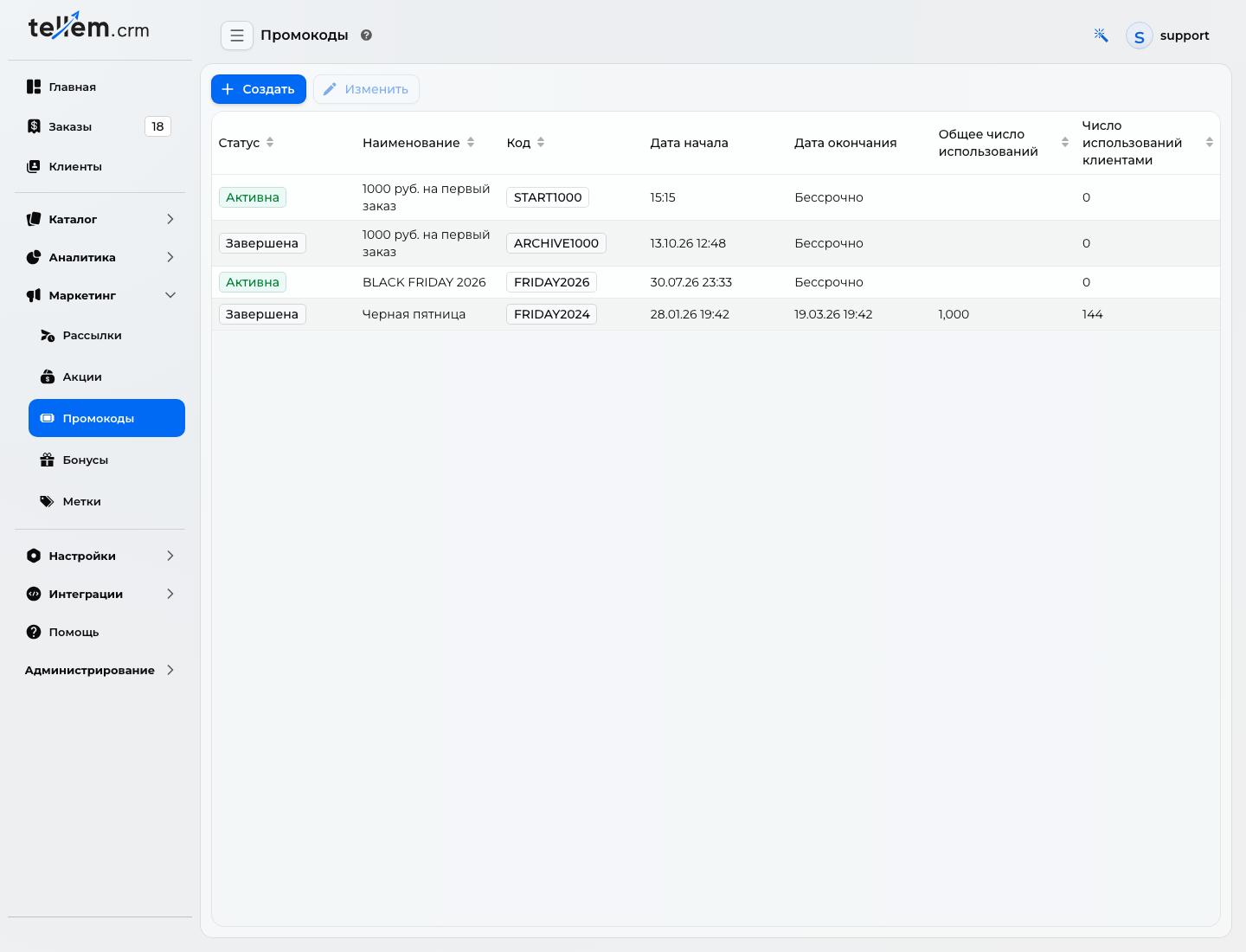
Task: Expand the Каталог submenu chevron
Action: pyautogui.click(x=170, y=219)
